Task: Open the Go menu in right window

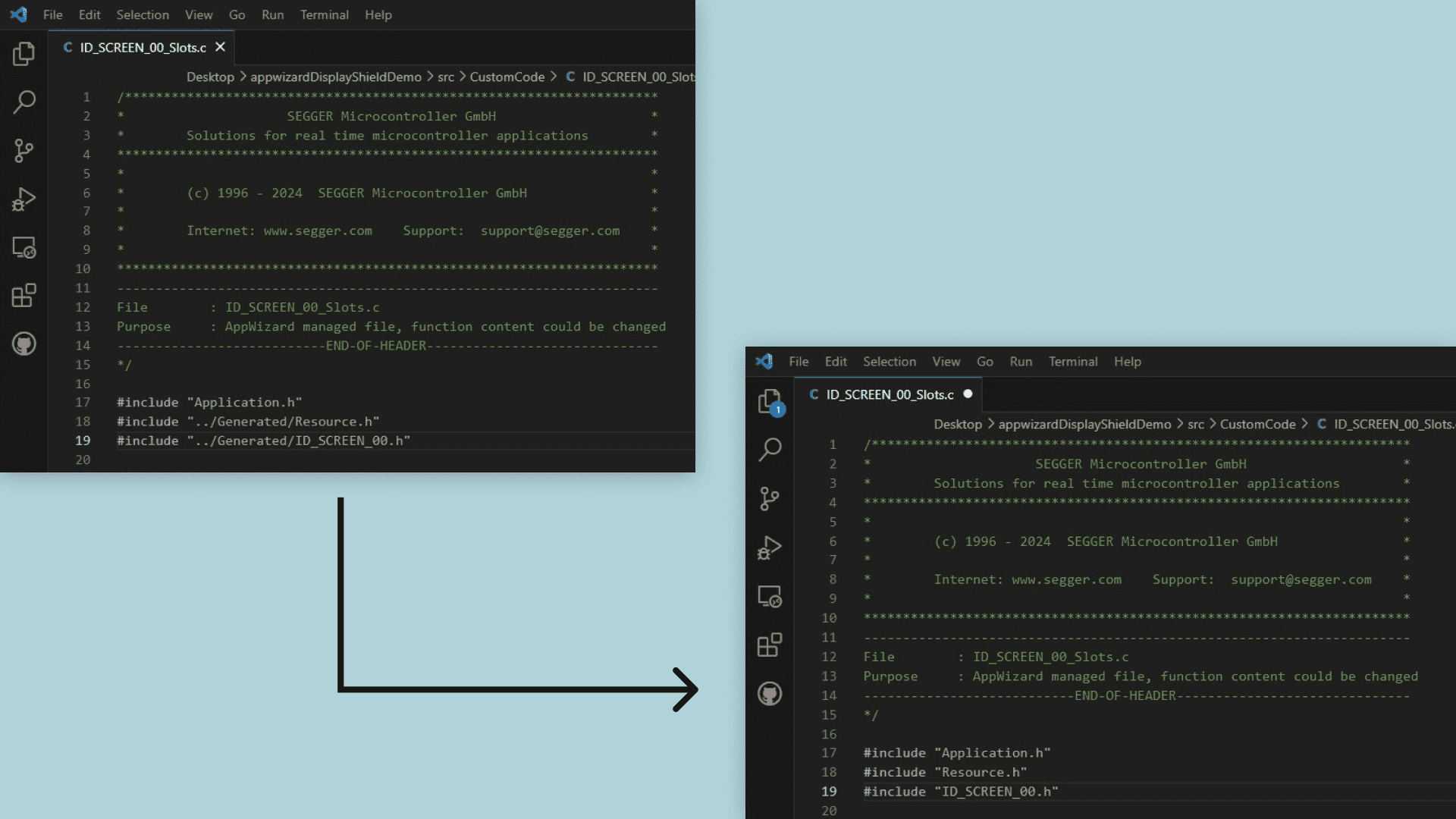Action: 984,362
